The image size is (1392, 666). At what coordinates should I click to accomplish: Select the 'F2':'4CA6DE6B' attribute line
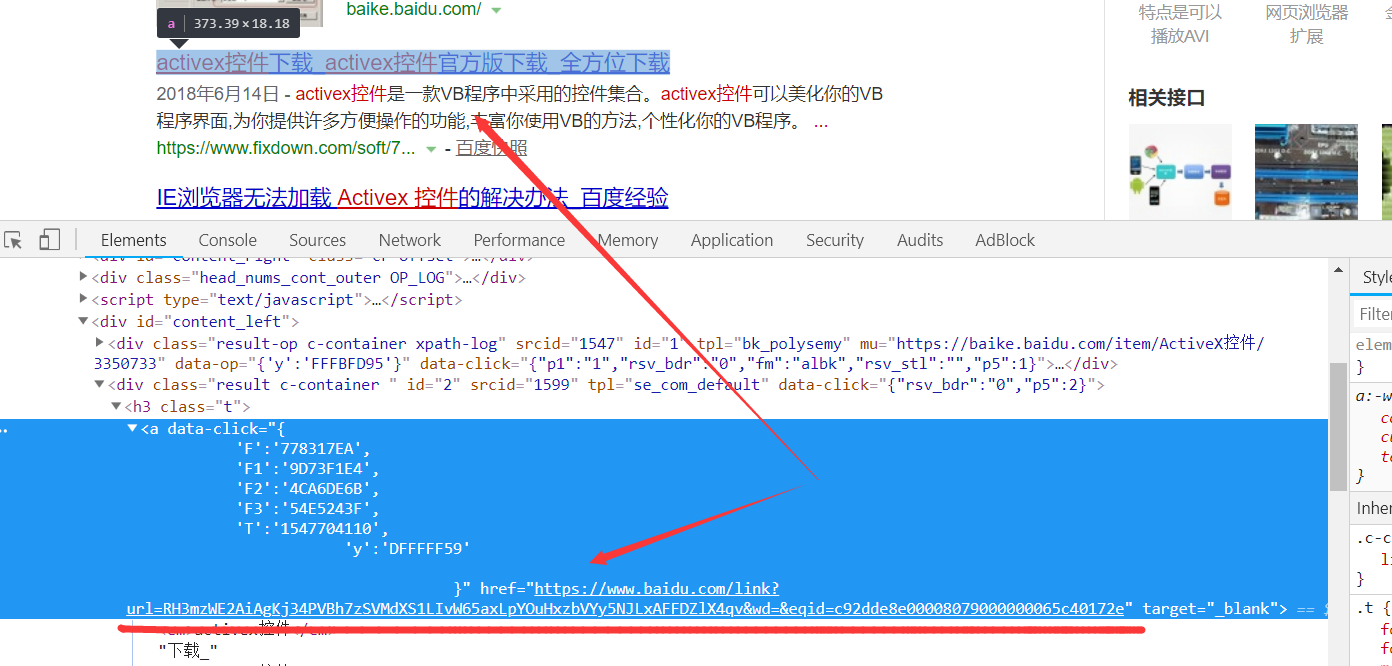[x=308, y=488]
